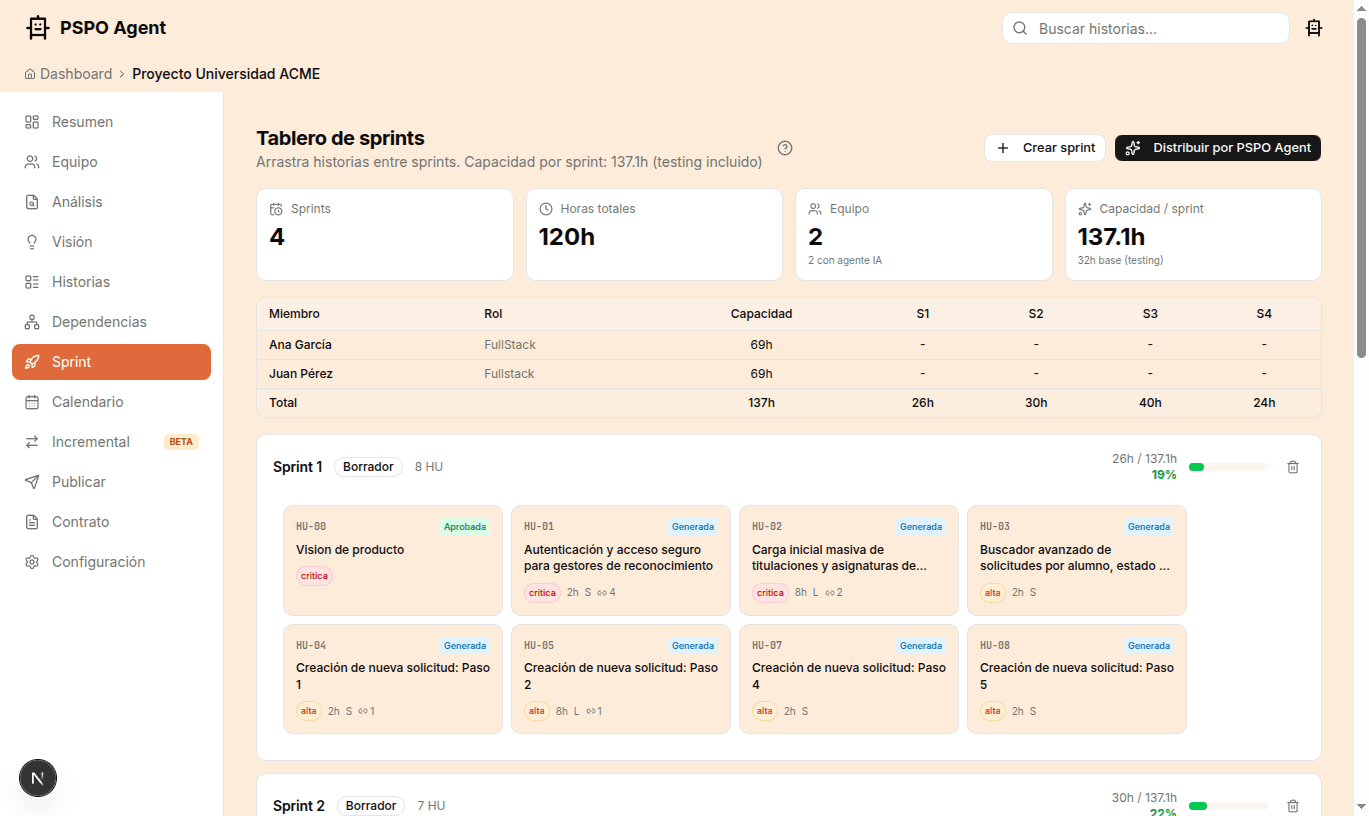
Task: Click the Publicar megaphone icon
Action: click(31, 481)
